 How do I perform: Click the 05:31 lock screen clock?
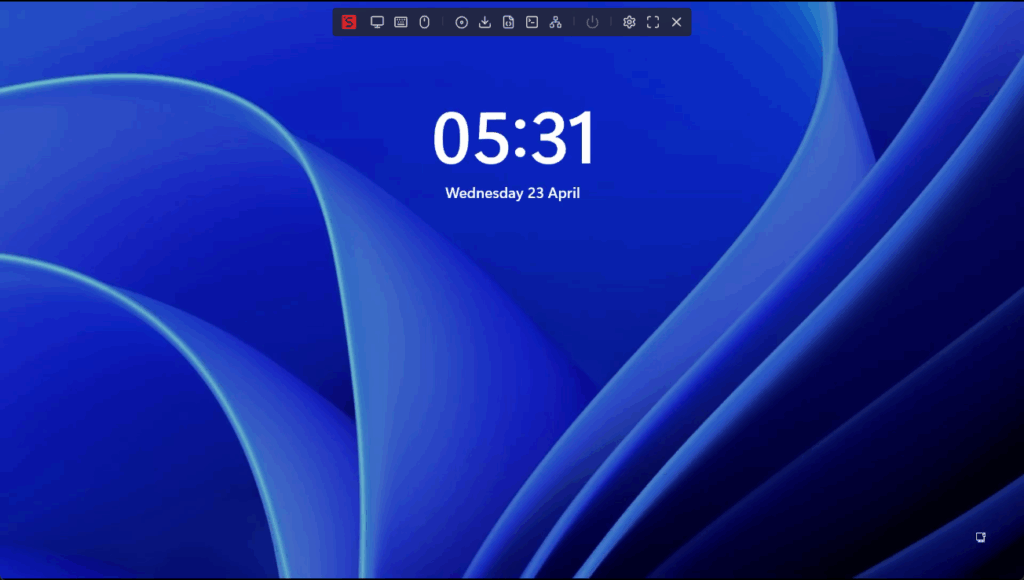[x=513, y=139]
